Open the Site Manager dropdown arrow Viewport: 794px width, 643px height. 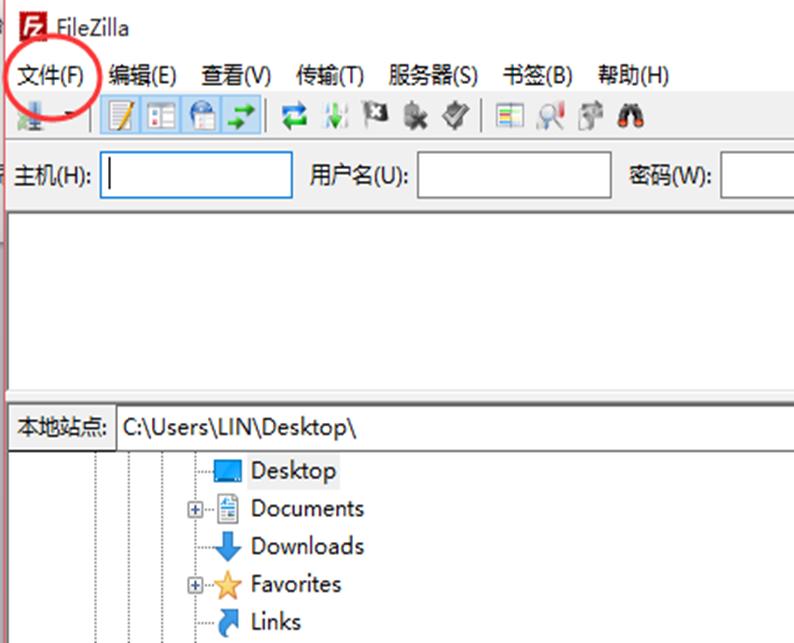[69, 115]
